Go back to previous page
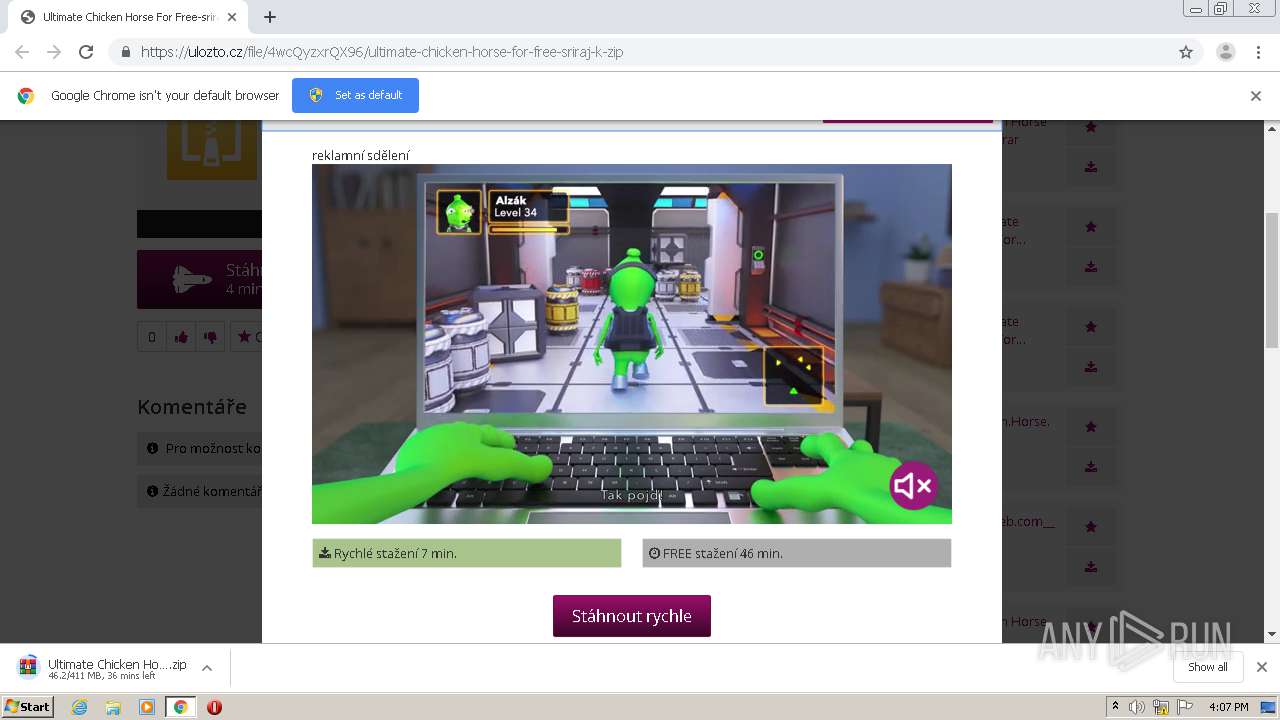1280x720 pixels. coord(22,52)
